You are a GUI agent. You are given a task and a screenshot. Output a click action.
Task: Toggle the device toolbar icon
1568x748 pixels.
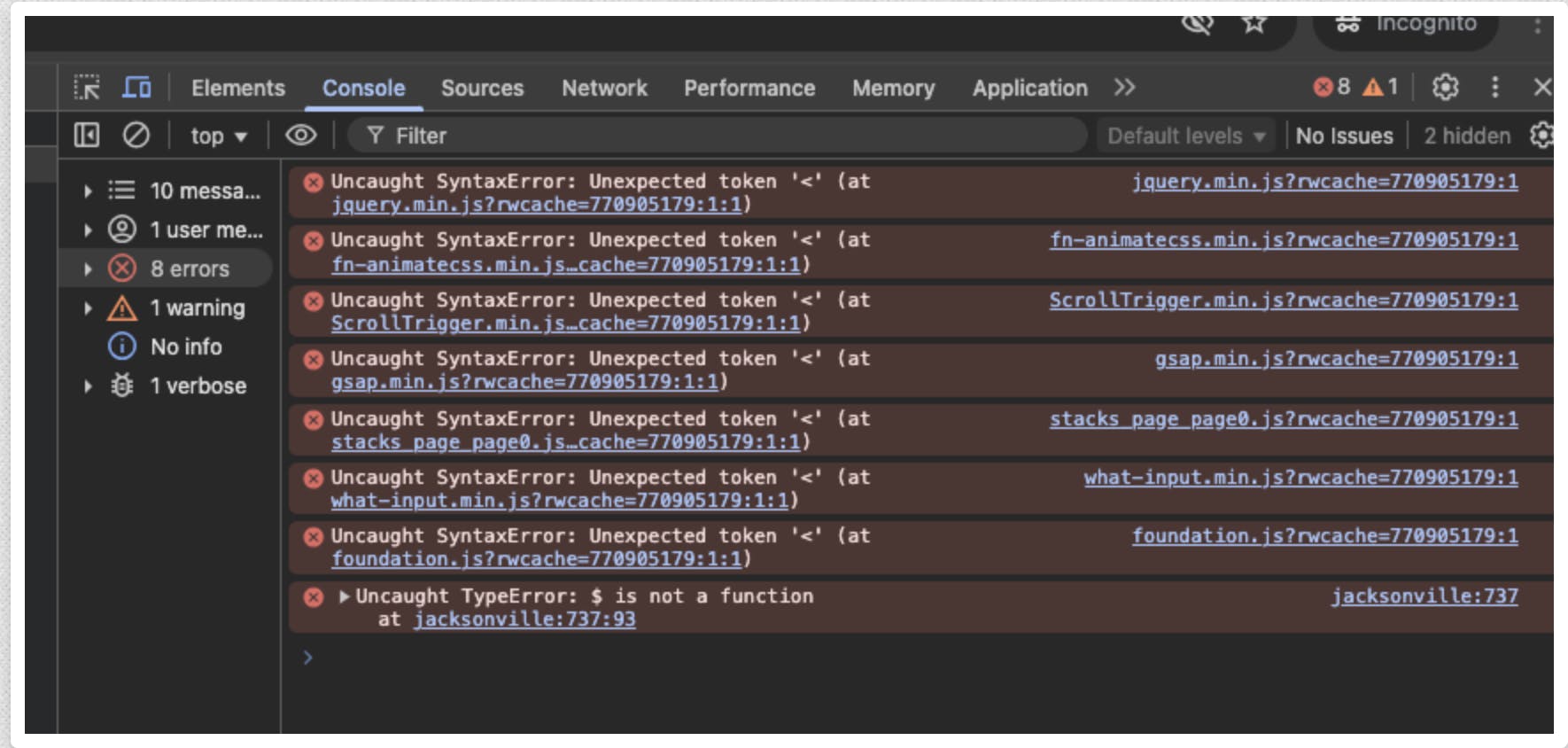[x=136, y=88]
